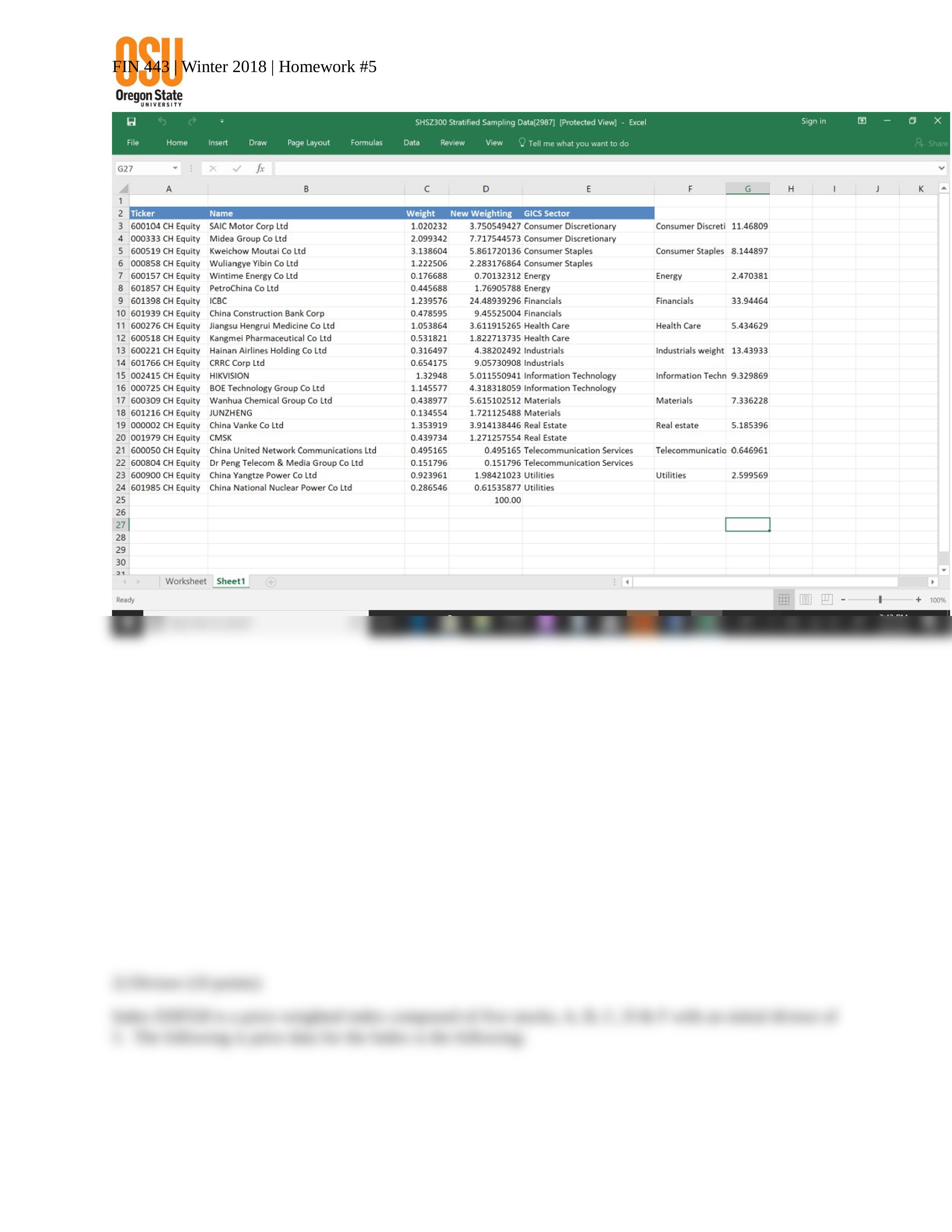Select cell HIKVISION

point(306,376)
